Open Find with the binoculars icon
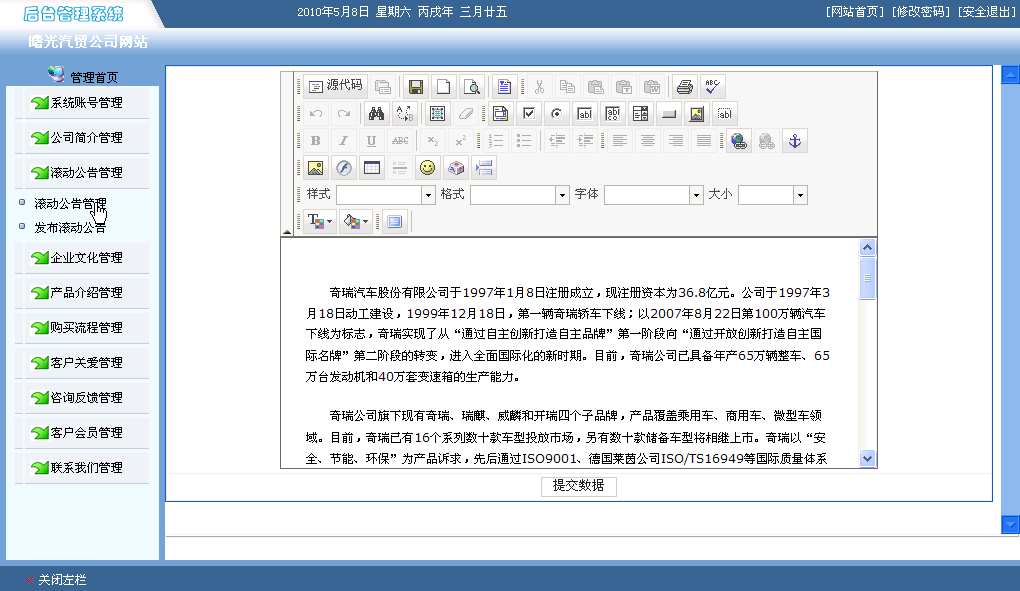This screenshot has height=591, width=1020. coord(376,114)
